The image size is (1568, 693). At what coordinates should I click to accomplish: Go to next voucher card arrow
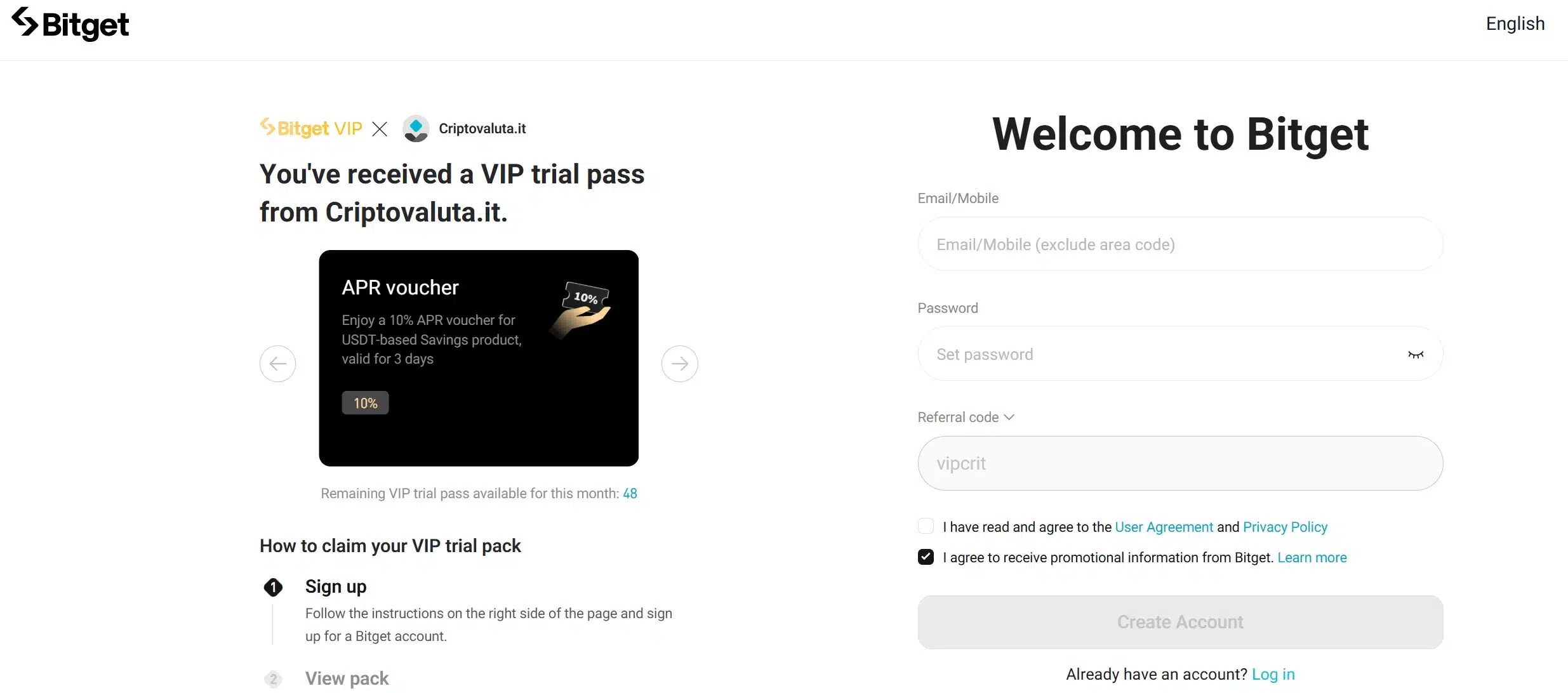679,364
